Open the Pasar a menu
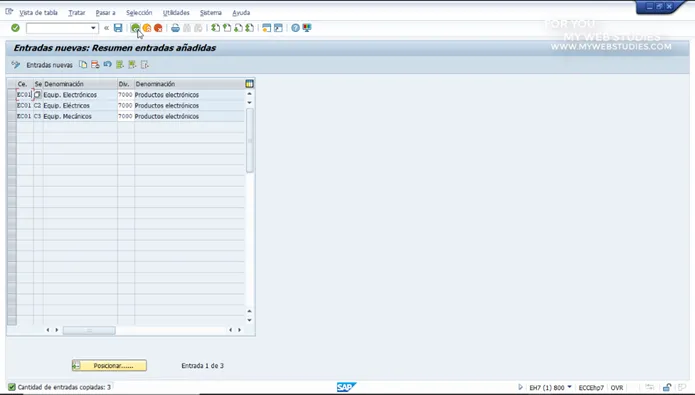Image resolution: width=695 pixels, height=395 pixels. click(x=105, y=13)
